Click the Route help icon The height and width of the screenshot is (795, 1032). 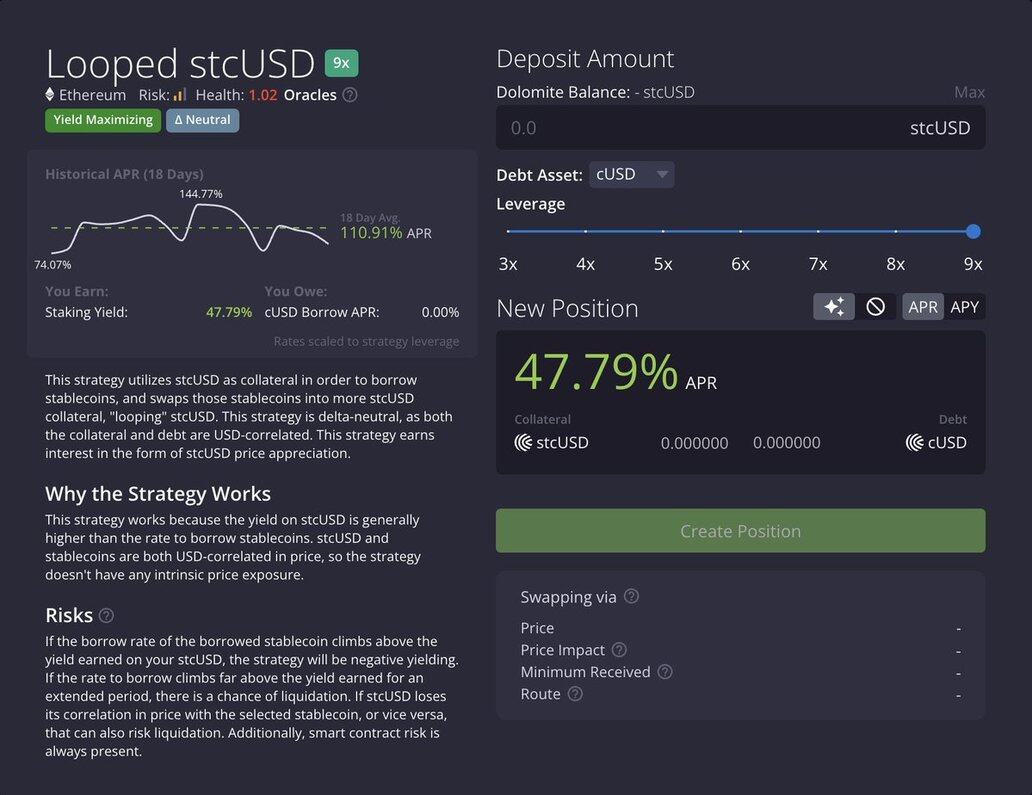[x=575, y=694]
